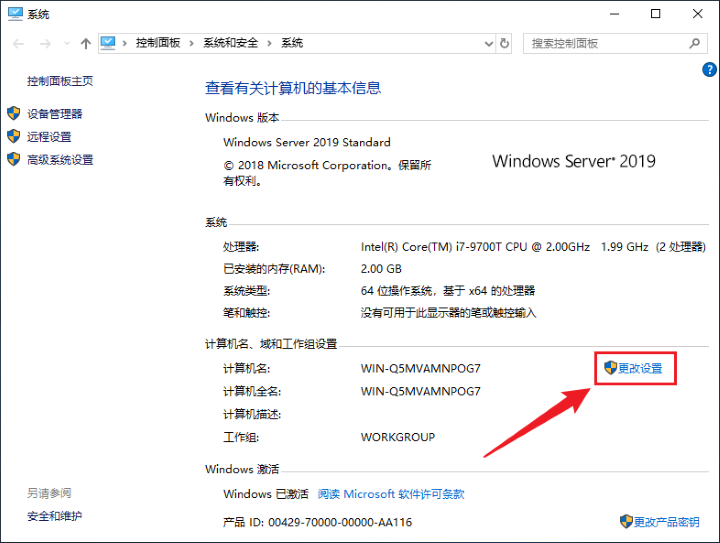Minimize the 系统 window
Image resolution: width=720 pixels, height=543 pixels.
[x=614, y=14]
